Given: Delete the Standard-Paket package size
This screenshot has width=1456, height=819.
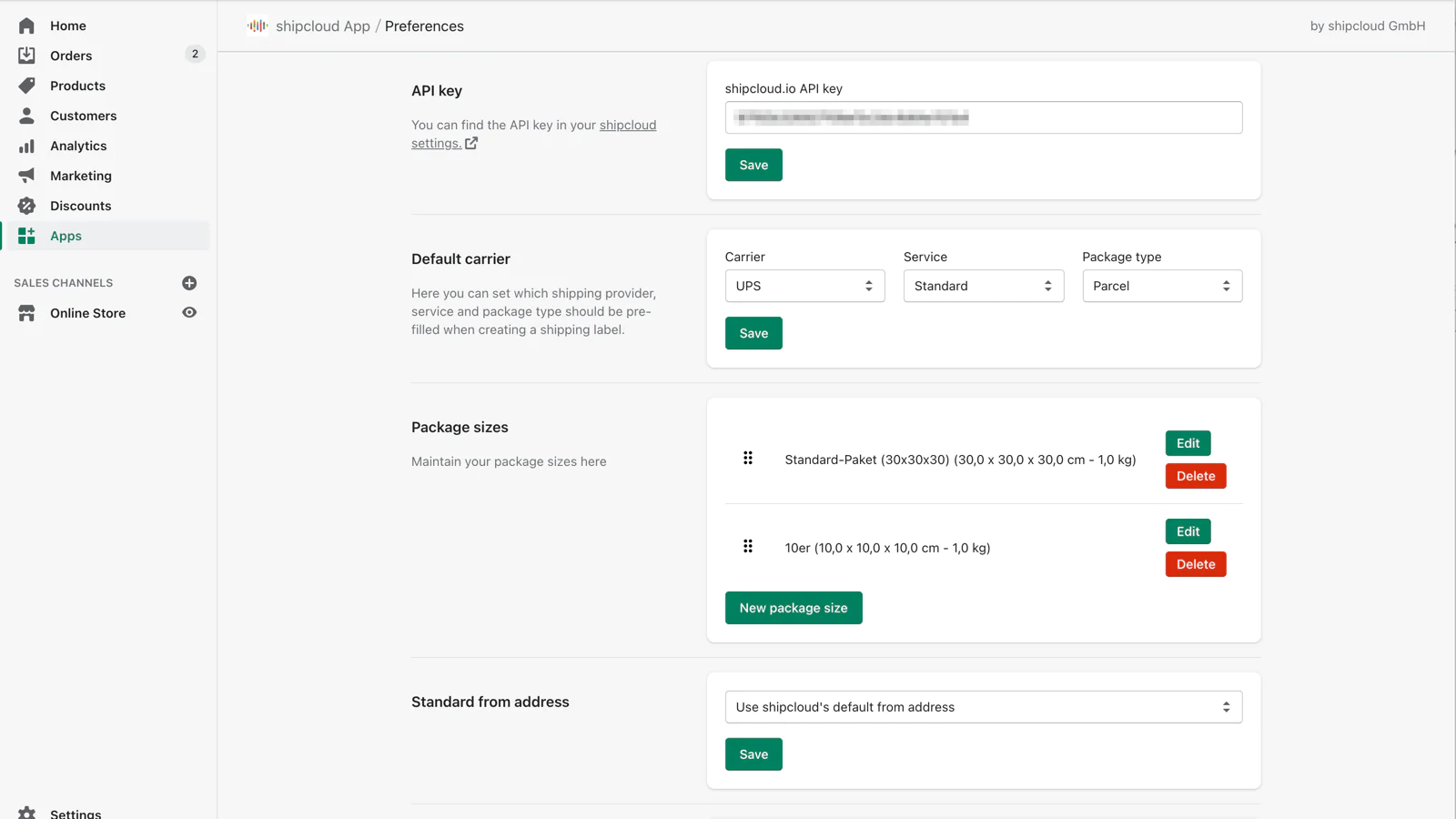Looking at the screenshot, I should pos(1195,476).
